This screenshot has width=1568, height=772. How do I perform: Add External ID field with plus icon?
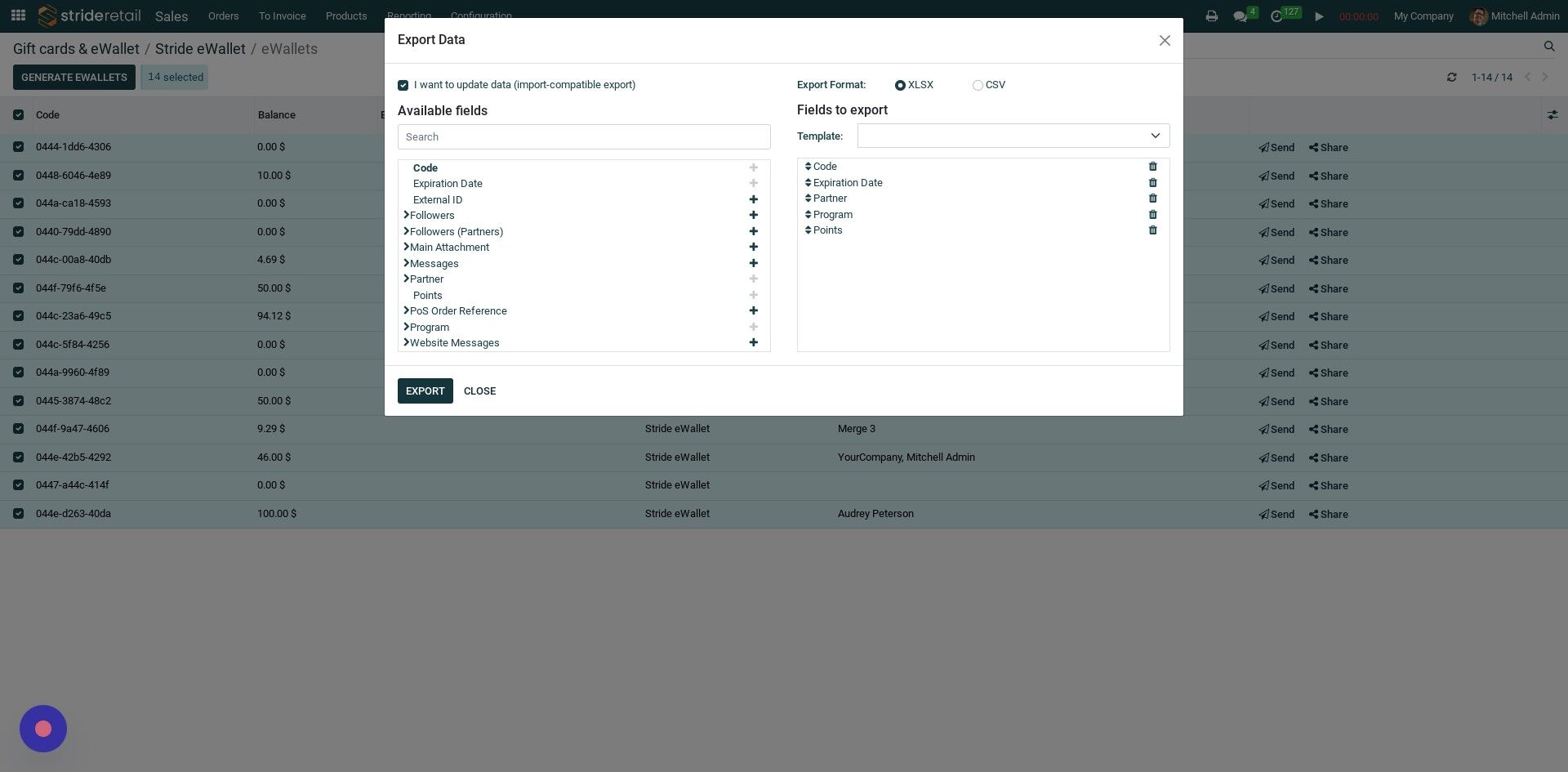click(753, 200)
